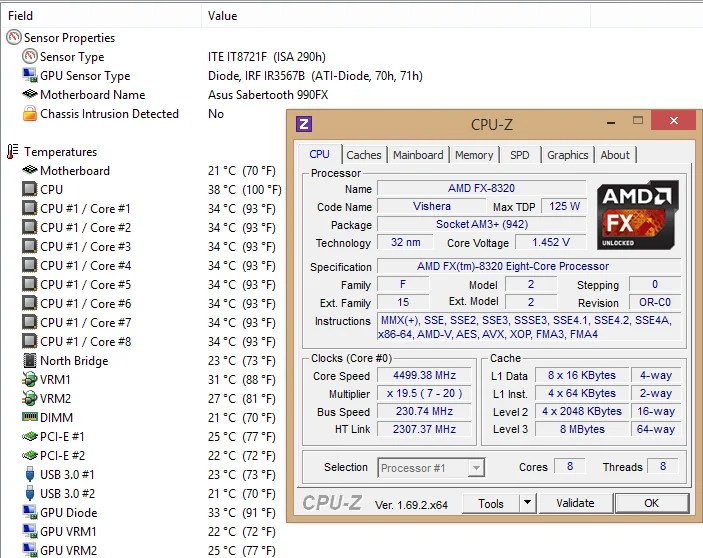Switch to the Caches tab
The width and height of the screenshot is (703, 558).
(364, 155)
